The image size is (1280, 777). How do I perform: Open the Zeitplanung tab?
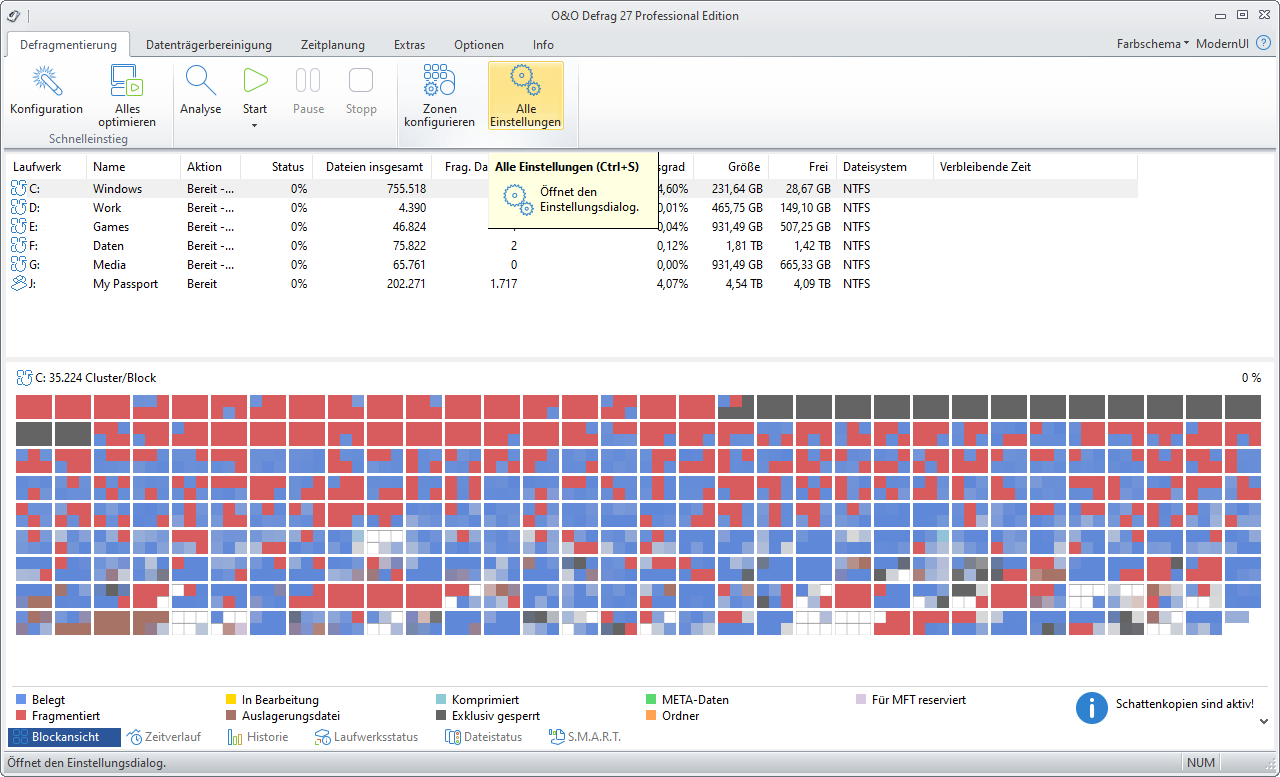click(333, 45)
